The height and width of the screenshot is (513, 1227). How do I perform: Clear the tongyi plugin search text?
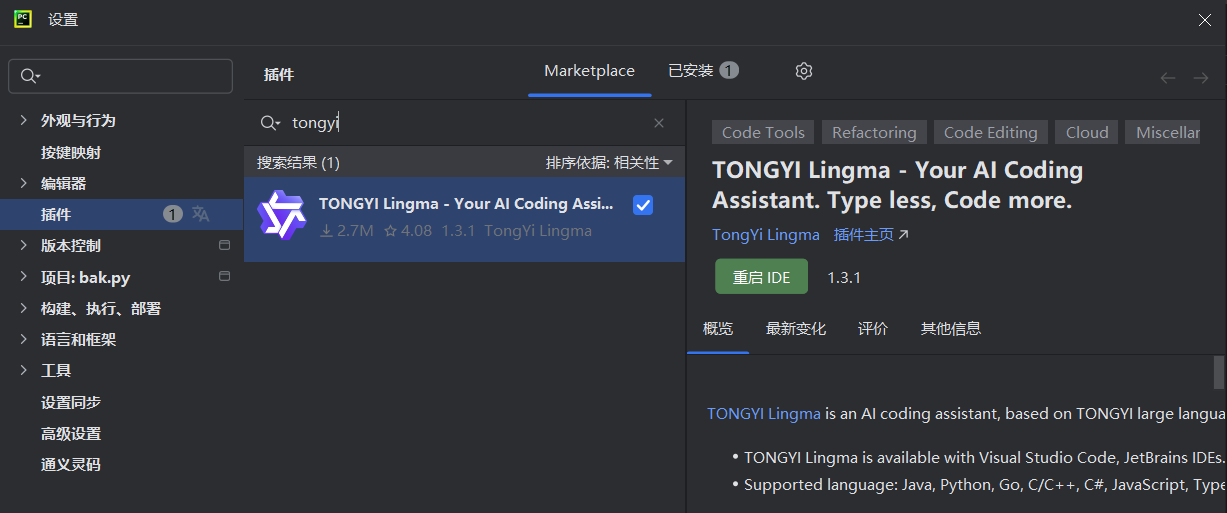[x=659, y=123]
